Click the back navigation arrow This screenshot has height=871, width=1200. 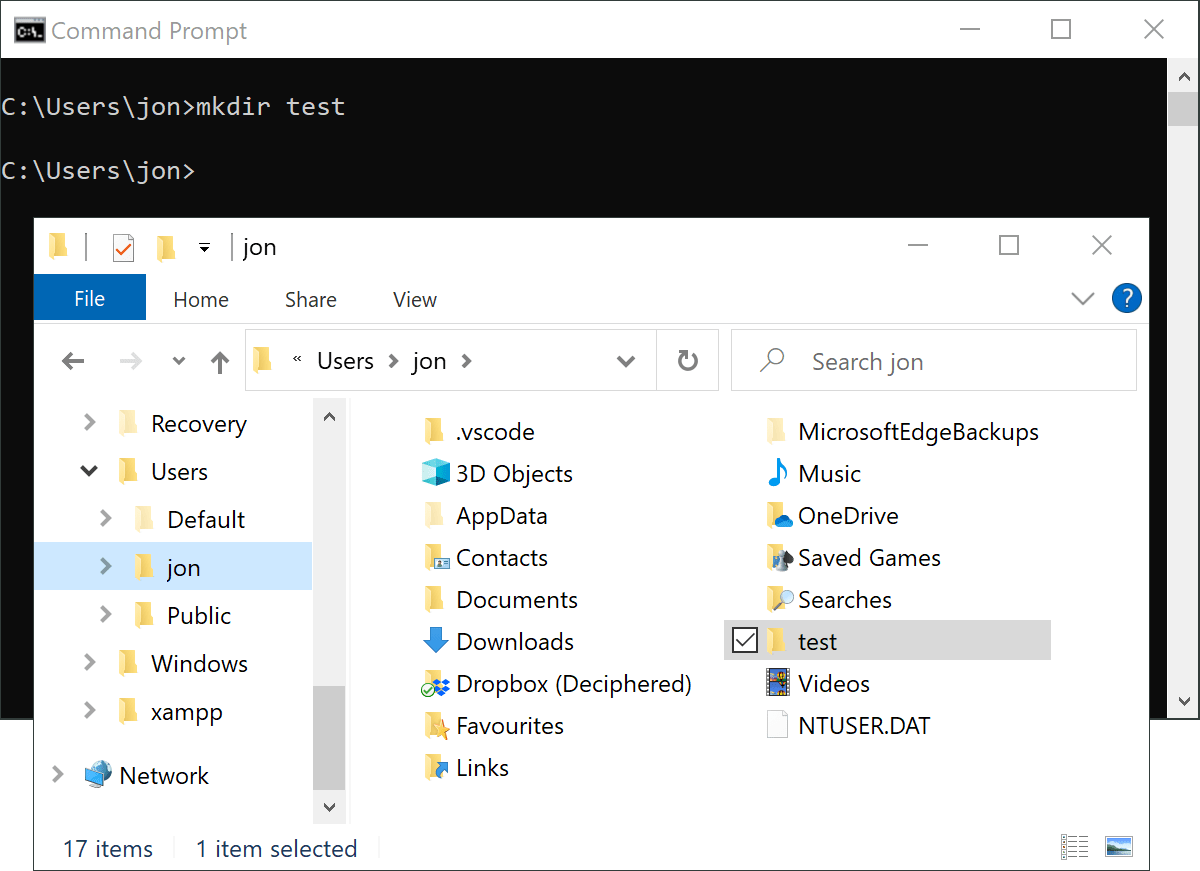pos(73,360)
